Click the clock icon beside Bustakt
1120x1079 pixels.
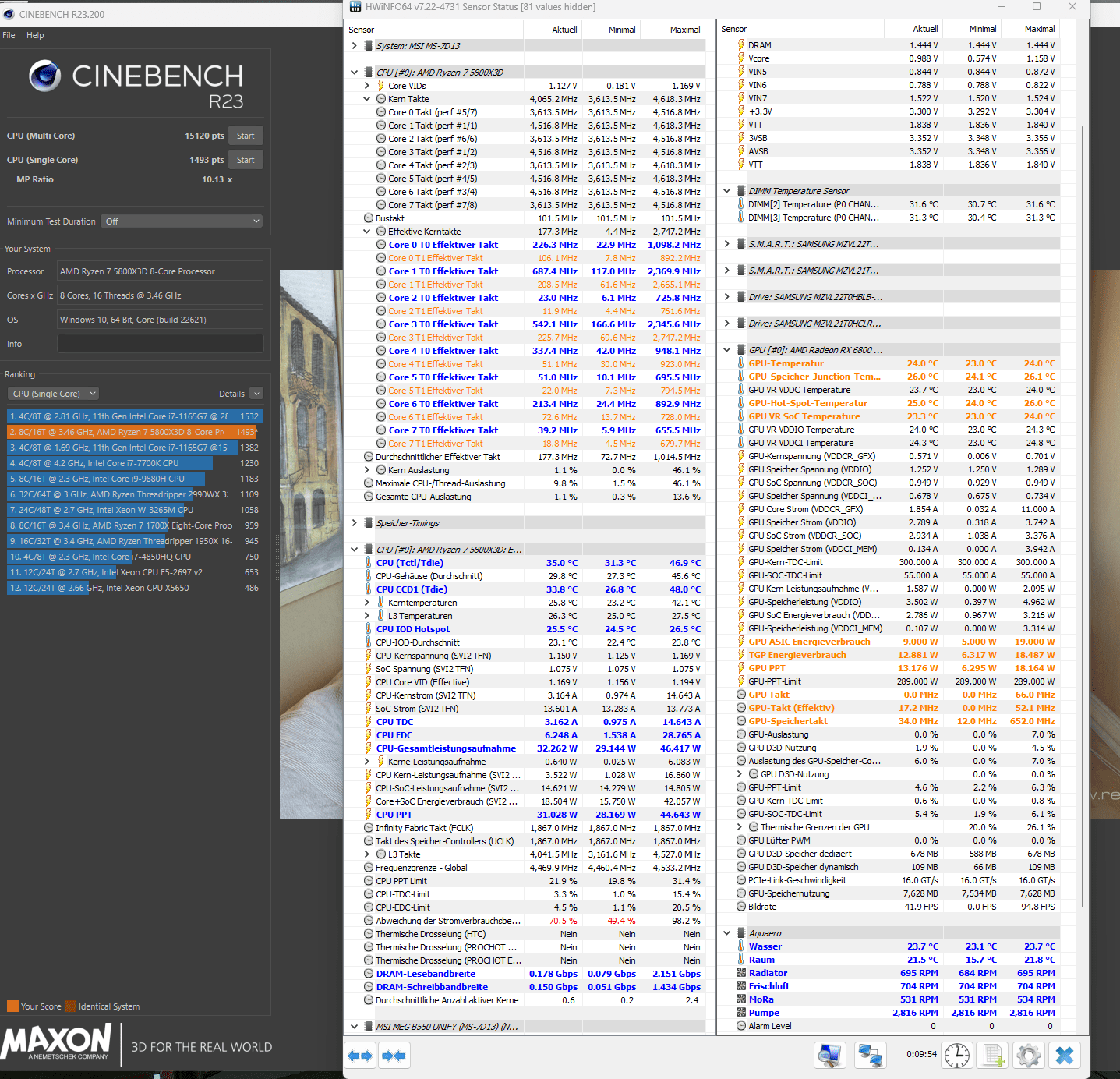[x=369, y=218]
